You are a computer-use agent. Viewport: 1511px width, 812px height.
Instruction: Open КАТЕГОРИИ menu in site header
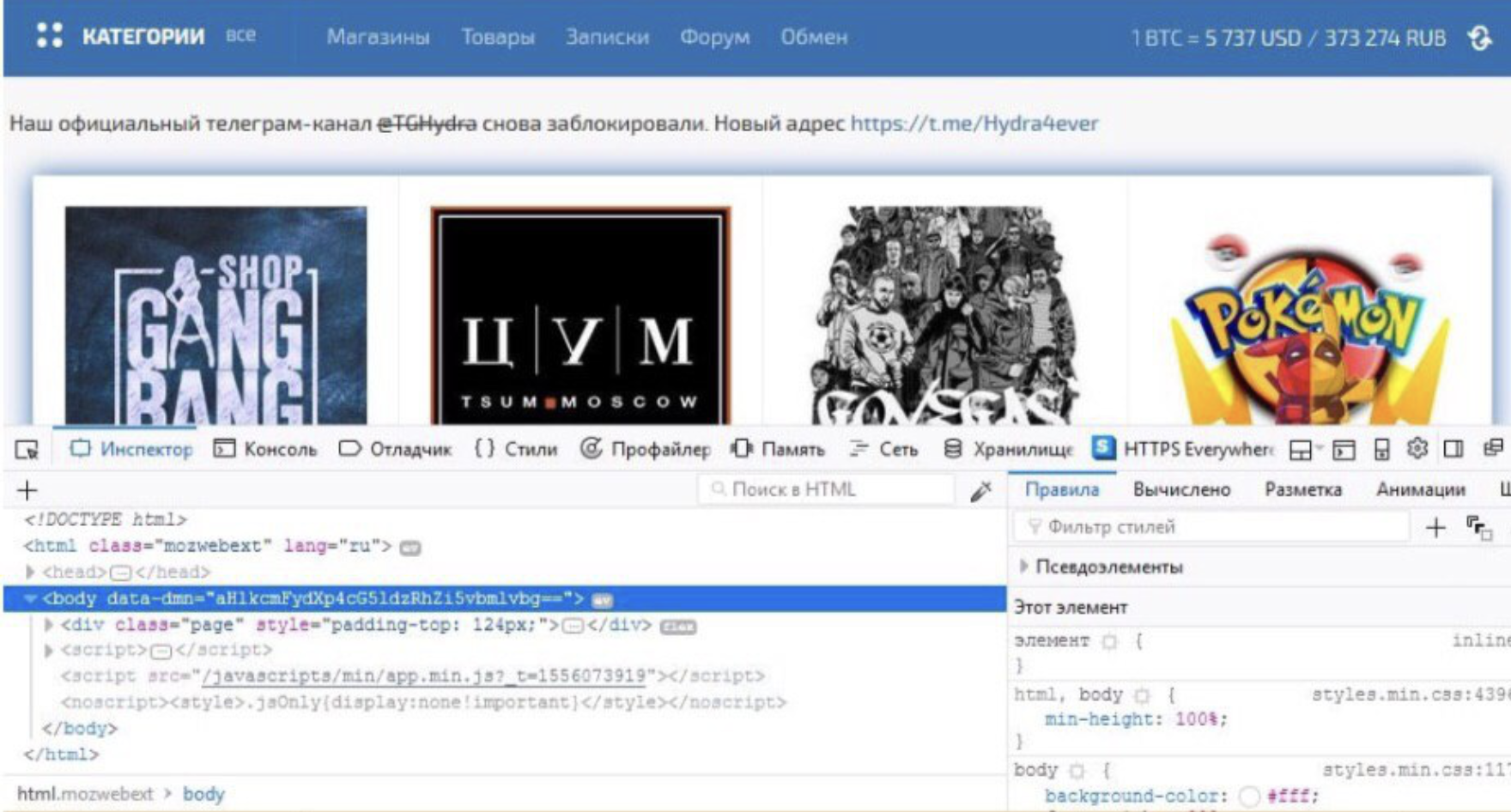[x=143, y=36]
